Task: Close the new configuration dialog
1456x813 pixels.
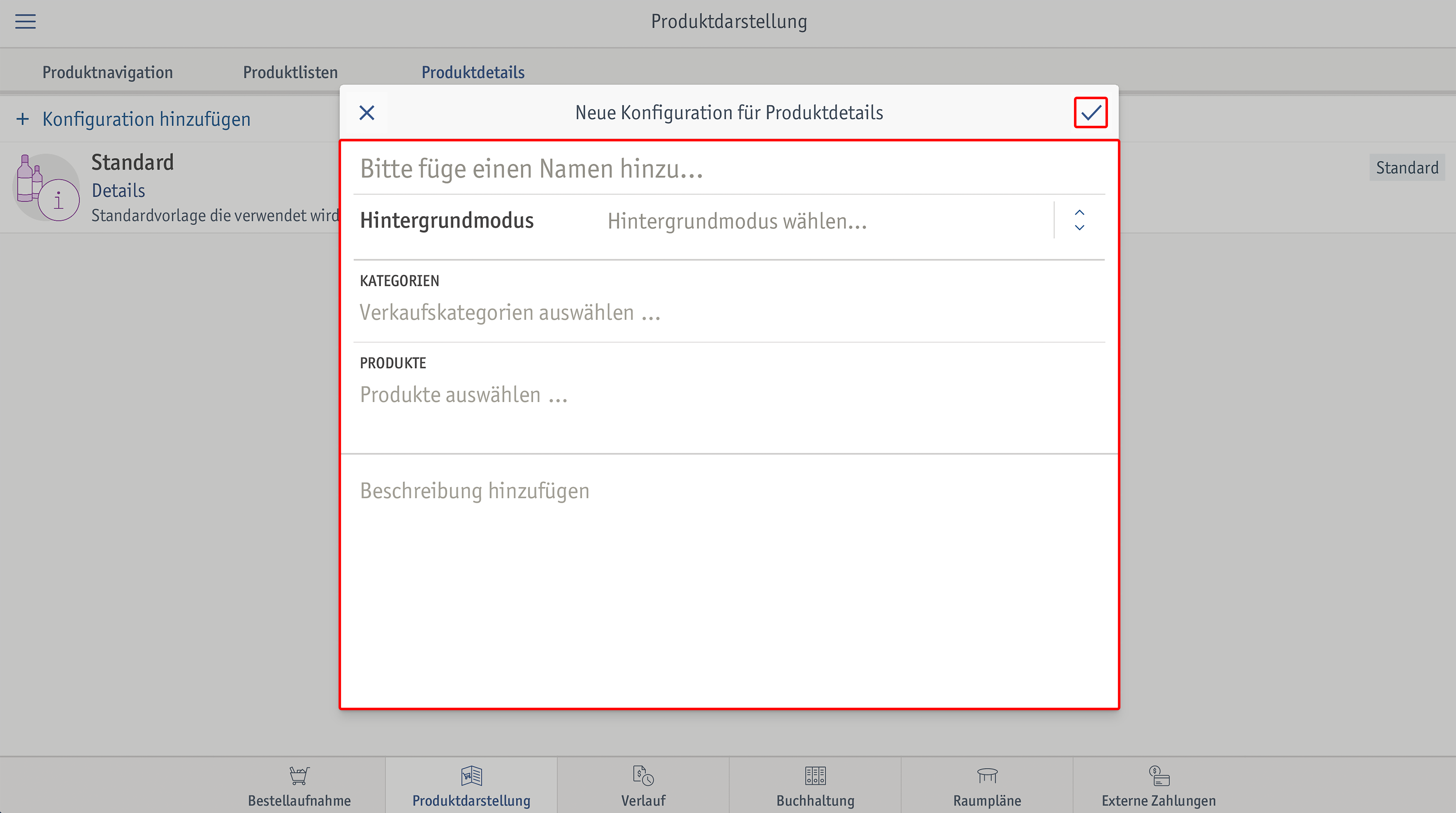Action: click(367, 113)
